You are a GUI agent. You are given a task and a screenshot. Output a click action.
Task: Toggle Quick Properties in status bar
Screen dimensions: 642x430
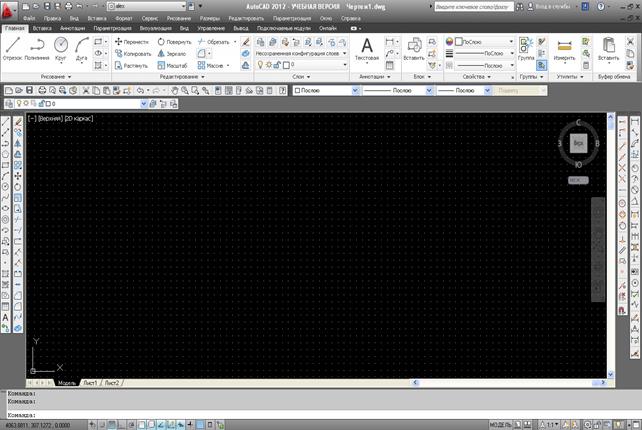point(210,425)
